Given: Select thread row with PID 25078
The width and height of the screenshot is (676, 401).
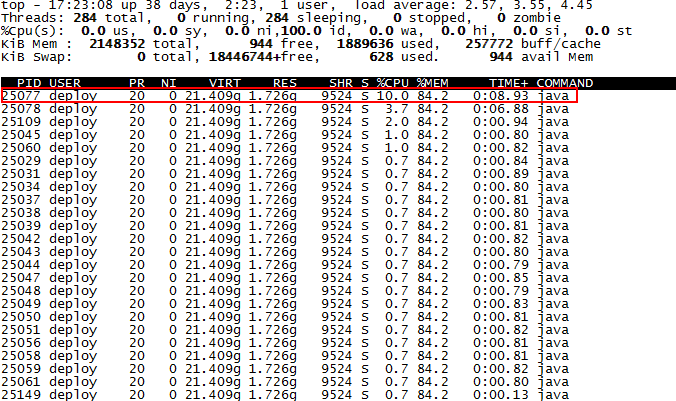Looking at the screenshot, I should pyautogui.click(x=285, y=109).
